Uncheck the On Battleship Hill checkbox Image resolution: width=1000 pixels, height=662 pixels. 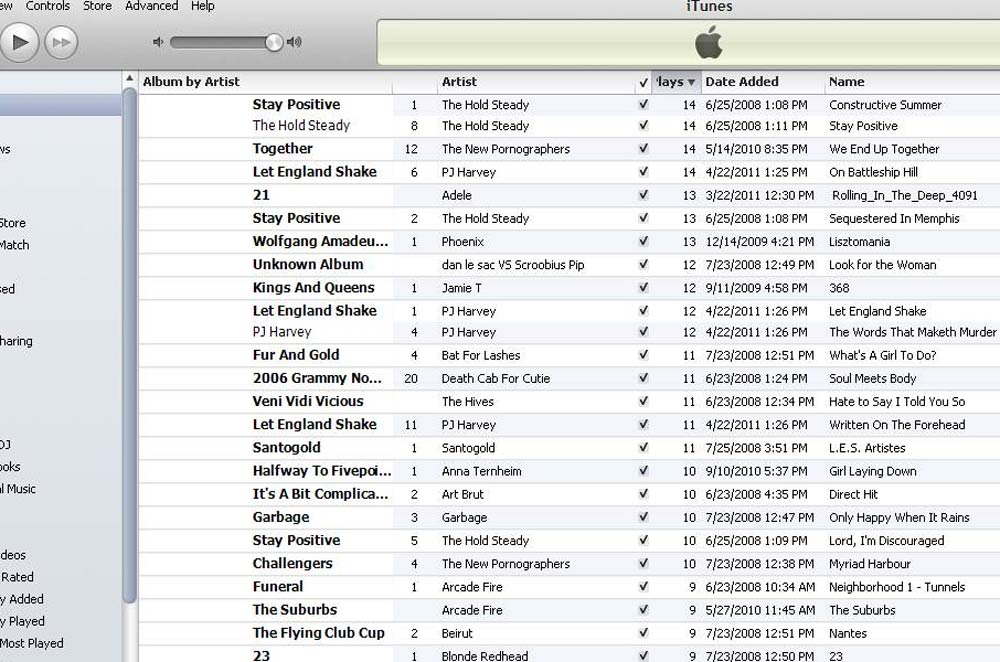pos(643,172)
